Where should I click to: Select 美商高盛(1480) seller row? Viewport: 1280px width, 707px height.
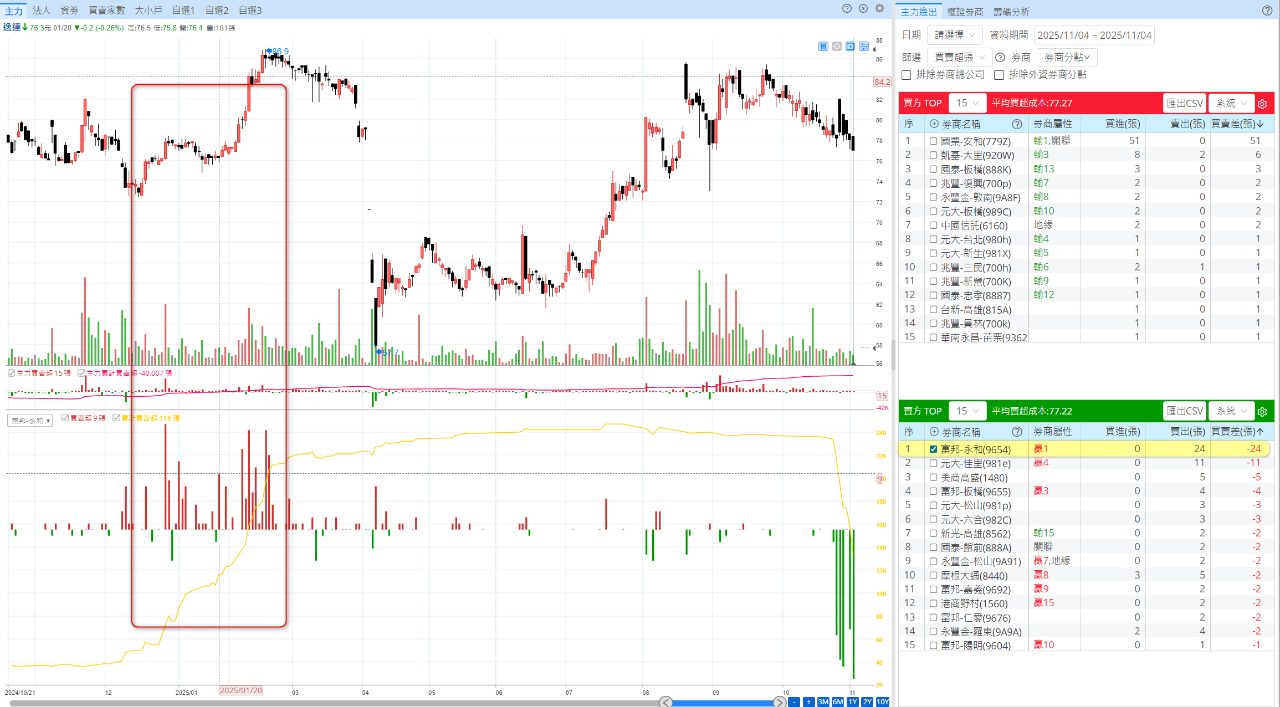[x=1087, y=477]
